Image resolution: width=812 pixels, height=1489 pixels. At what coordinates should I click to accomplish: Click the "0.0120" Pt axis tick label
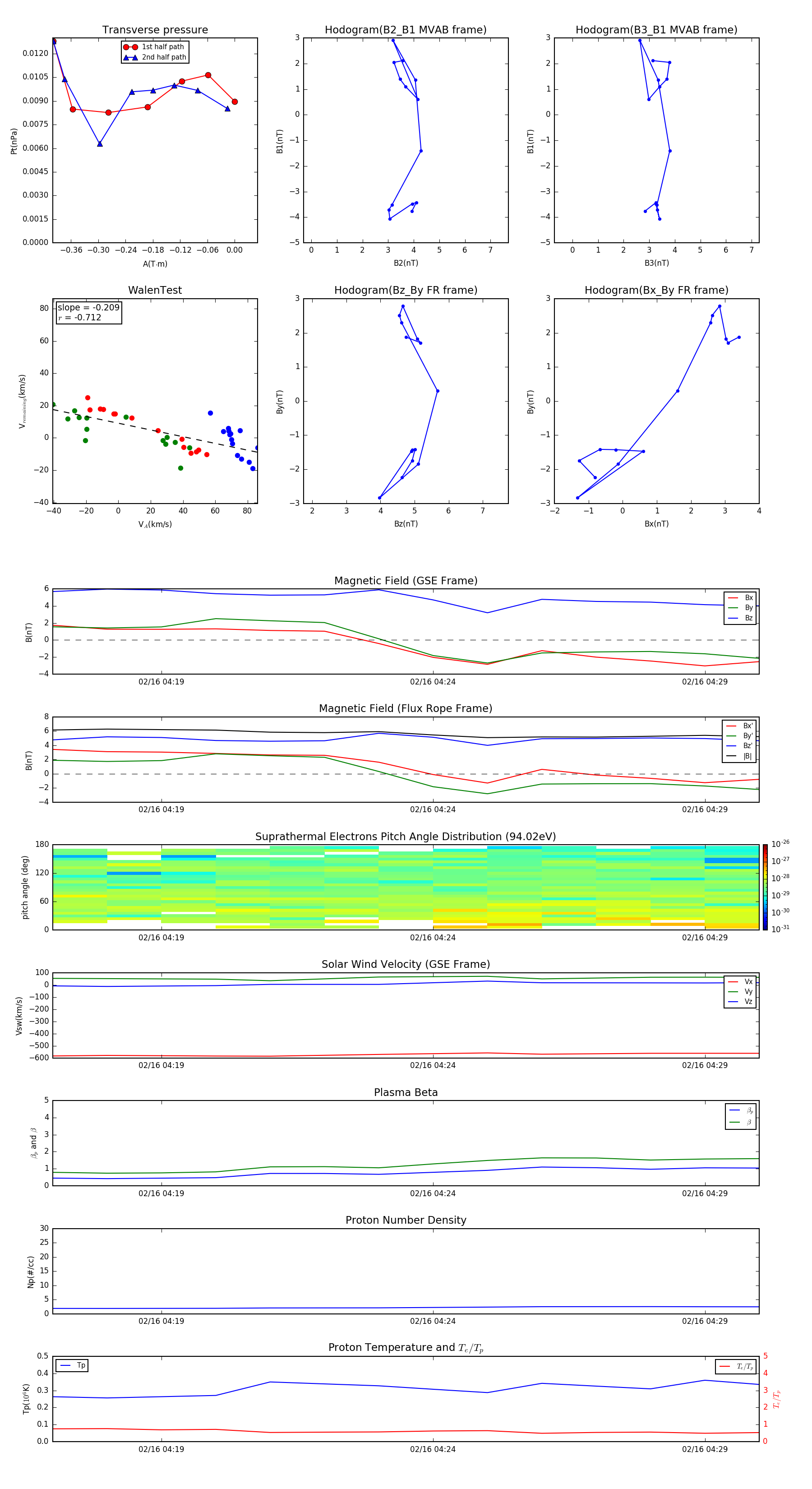[35, 53]
